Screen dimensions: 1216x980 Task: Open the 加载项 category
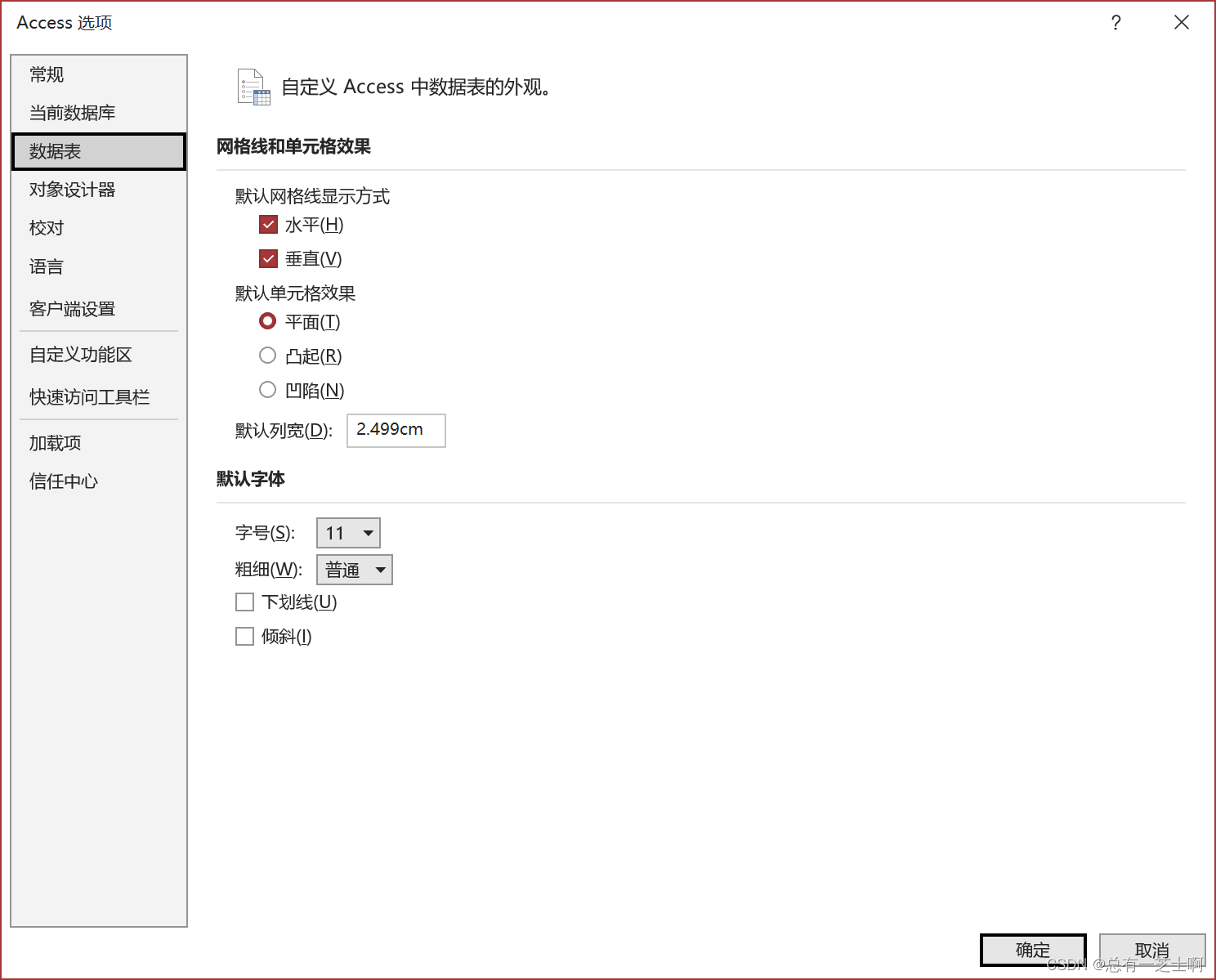[x=99, y=443]
